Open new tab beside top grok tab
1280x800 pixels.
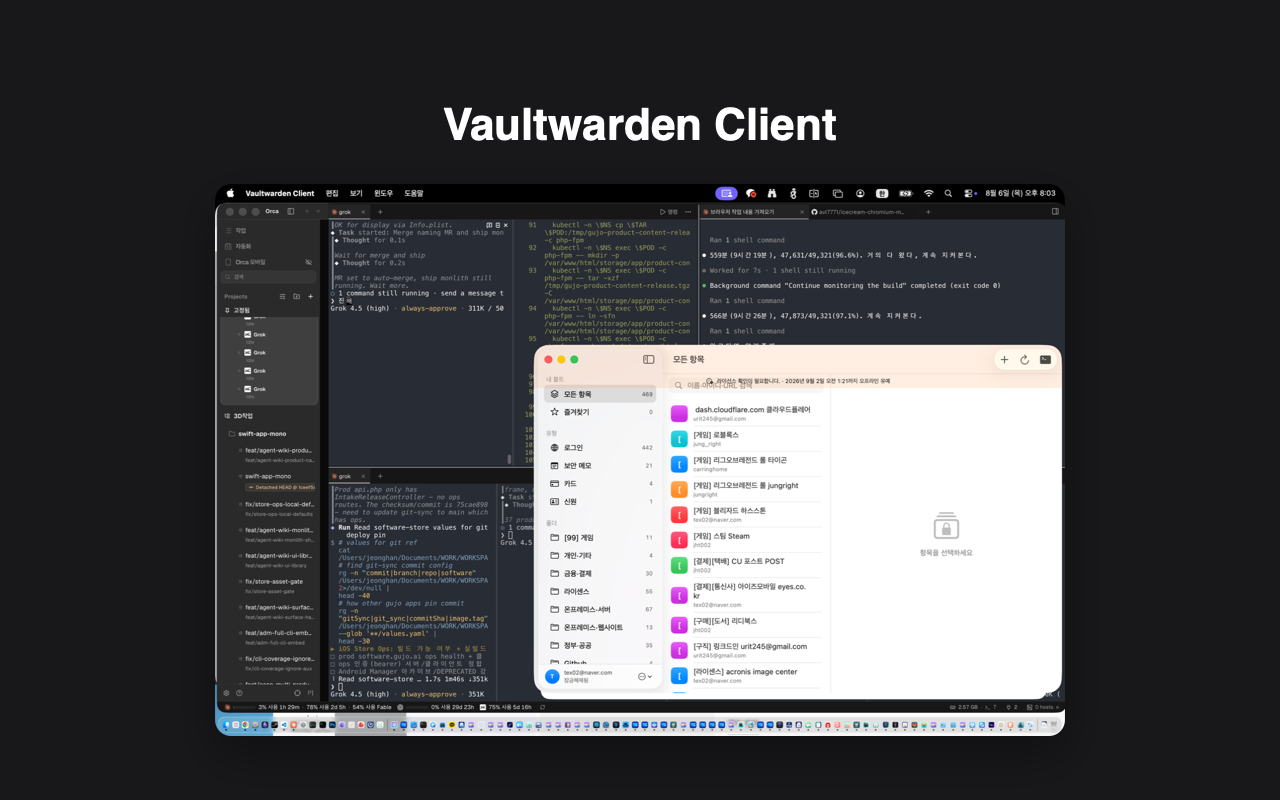point(380,212)
